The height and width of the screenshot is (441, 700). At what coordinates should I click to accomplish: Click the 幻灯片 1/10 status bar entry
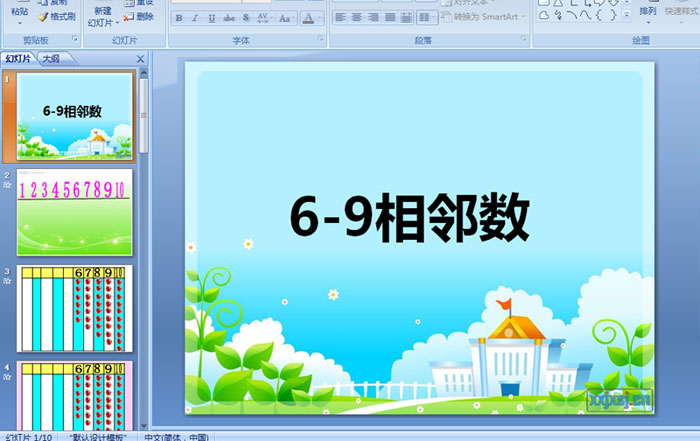pyautogui.click(x=29, y=437)
